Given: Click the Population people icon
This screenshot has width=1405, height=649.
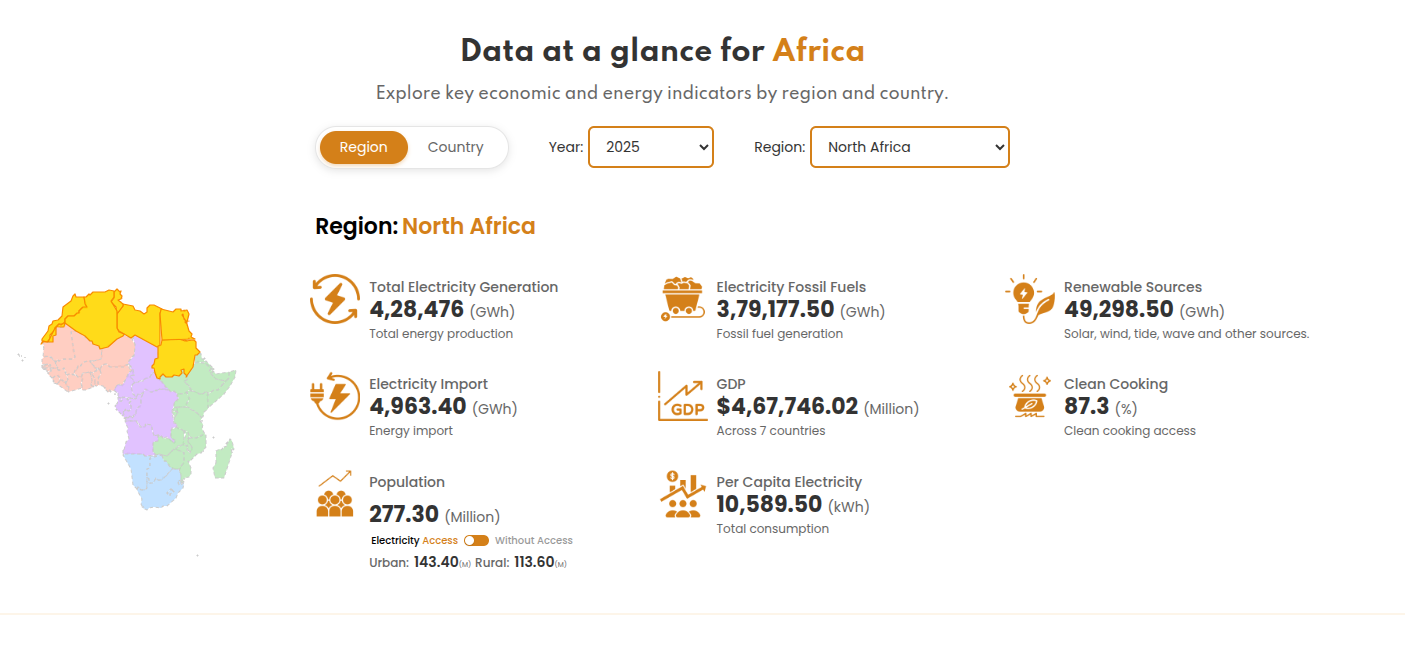Looking at the screenshot, I should (x=335, y=494).
